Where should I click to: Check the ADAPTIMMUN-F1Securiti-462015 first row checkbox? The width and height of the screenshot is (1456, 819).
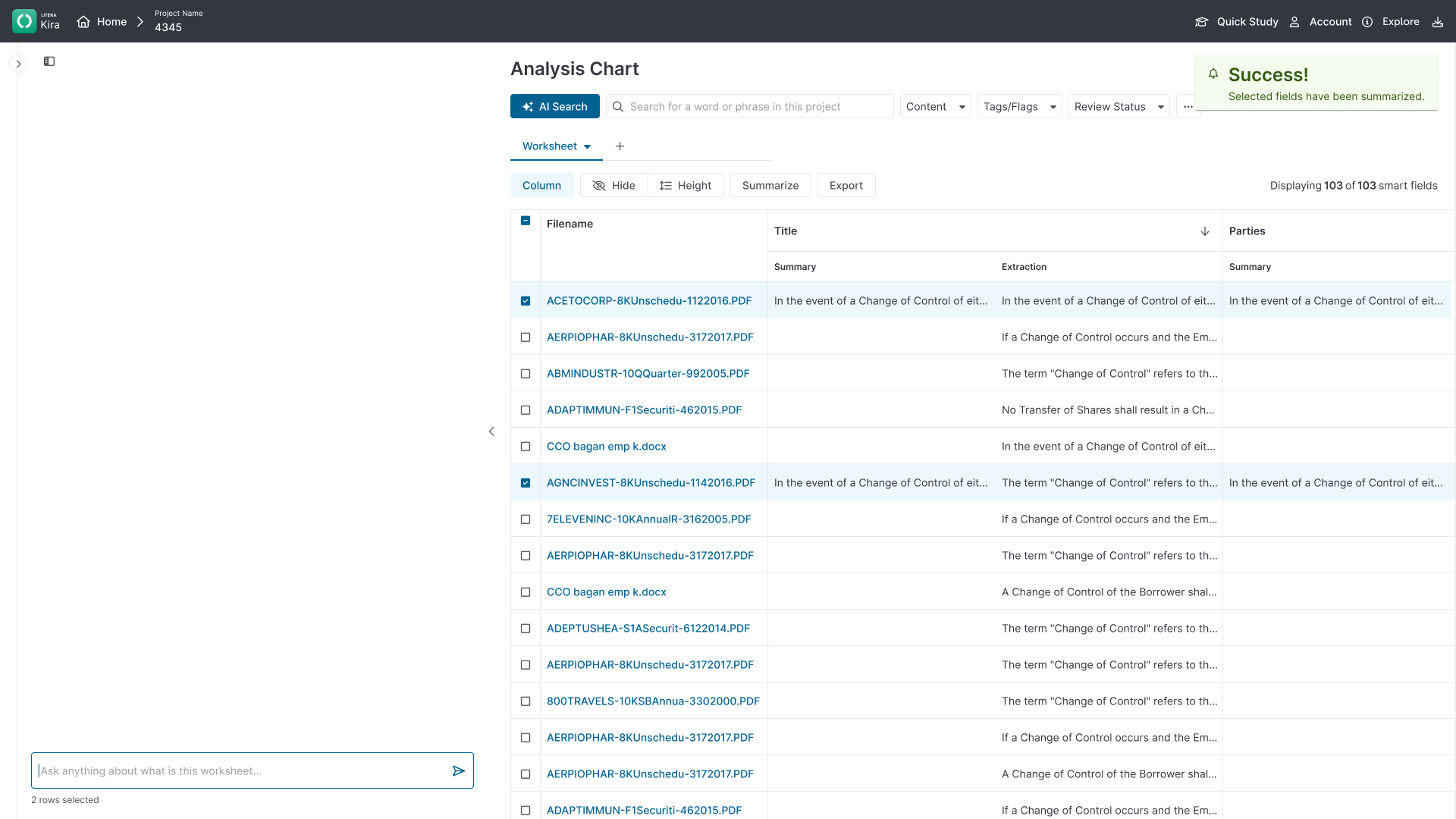coord(526,410)
